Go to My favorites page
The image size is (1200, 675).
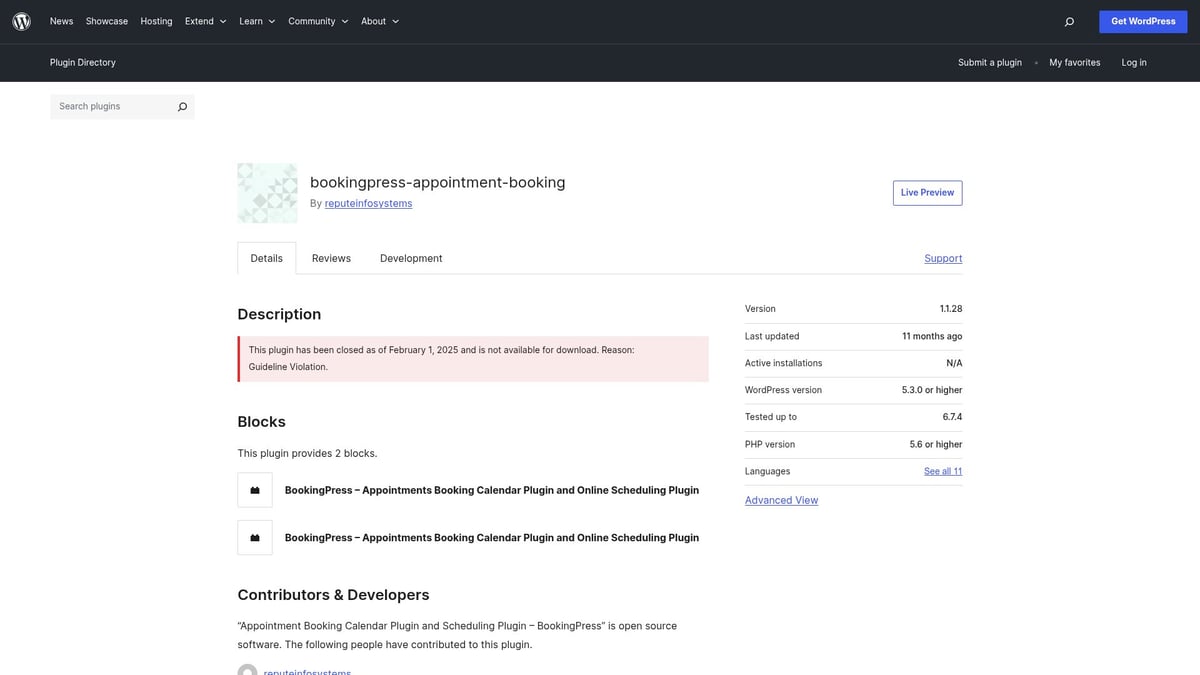tap(1074, 62)
